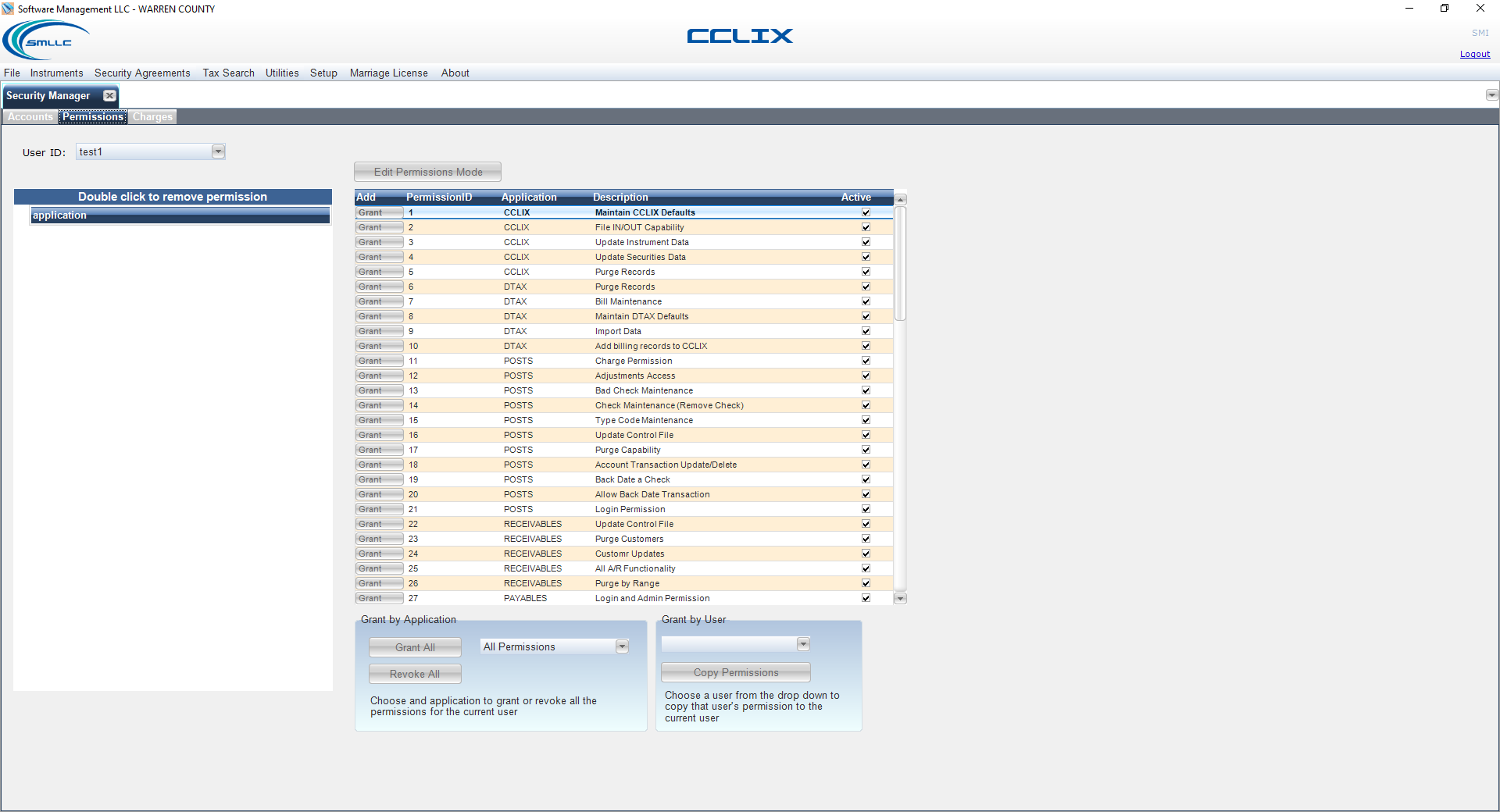Open the Marriage License menu
Image resolution: width=1500 pixels, height=812 pixels.
point(388,73)
